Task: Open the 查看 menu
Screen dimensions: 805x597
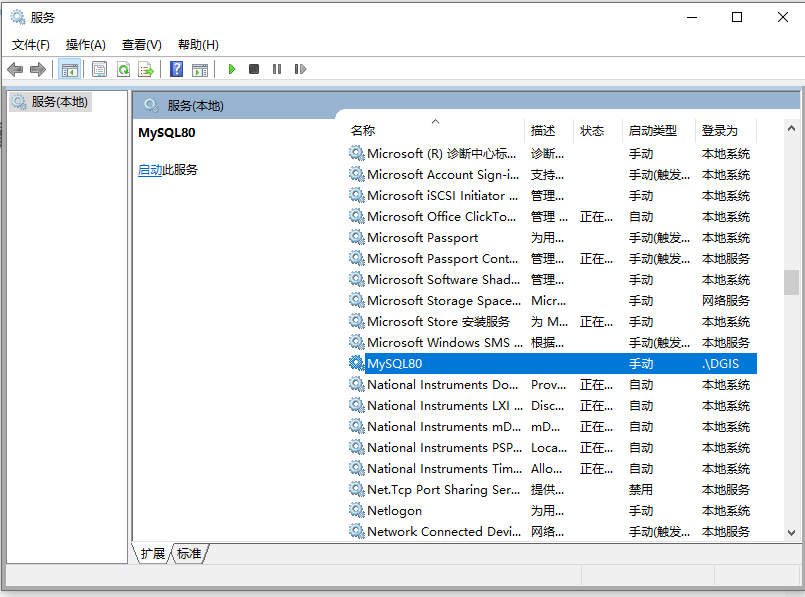Action: point(140,44)
